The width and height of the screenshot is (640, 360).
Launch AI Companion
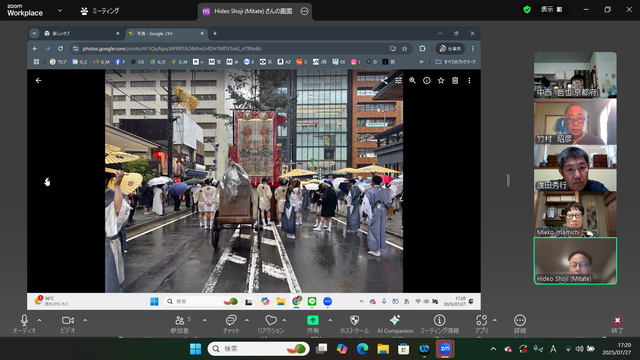point(395,324)
